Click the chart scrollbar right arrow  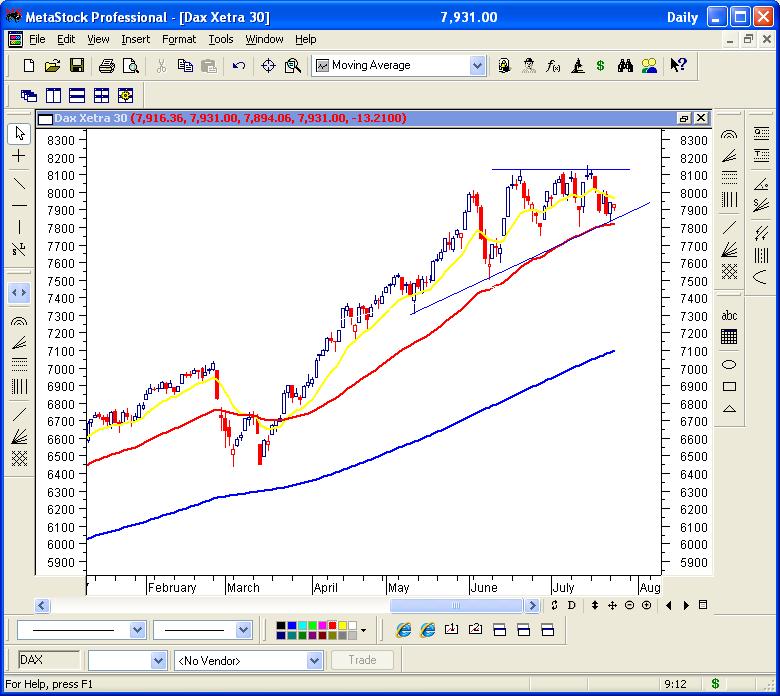(x=532, y=605)
